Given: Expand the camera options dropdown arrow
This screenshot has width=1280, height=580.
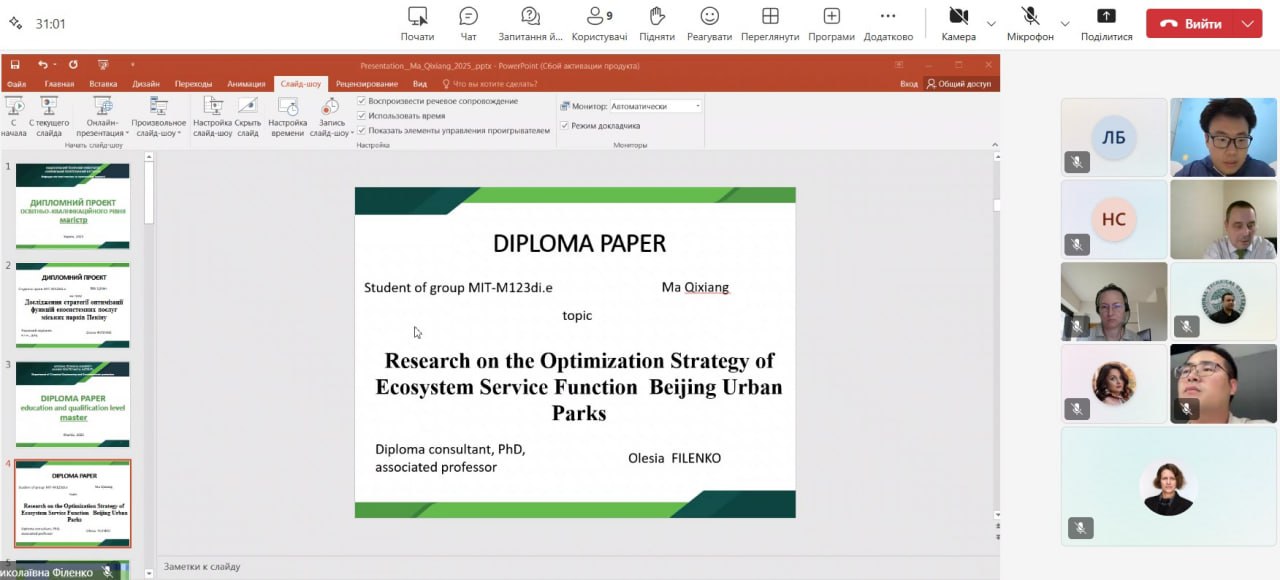Looking at the screenshot, I should (991, 24).
